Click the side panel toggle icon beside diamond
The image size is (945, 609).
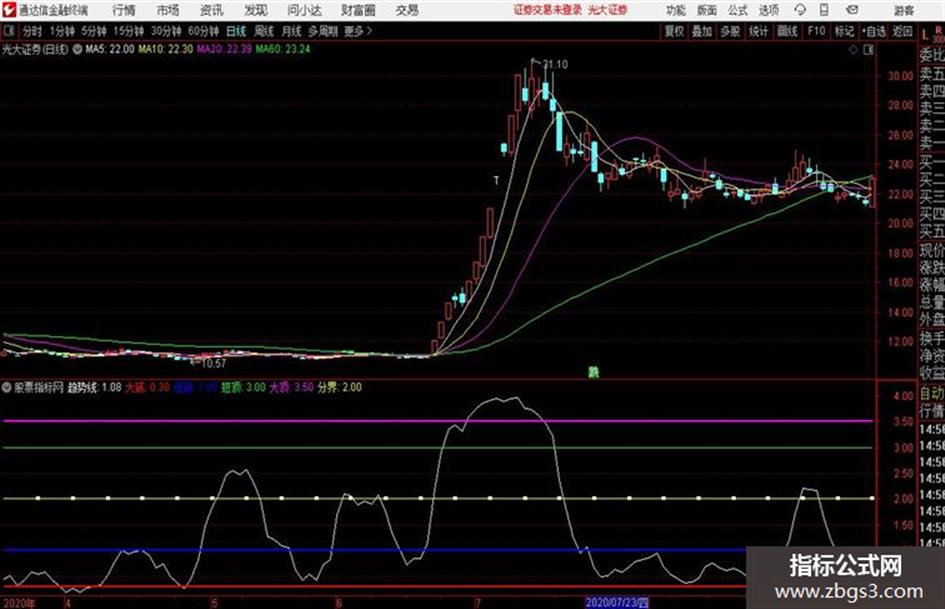click(x=868, y=50)
